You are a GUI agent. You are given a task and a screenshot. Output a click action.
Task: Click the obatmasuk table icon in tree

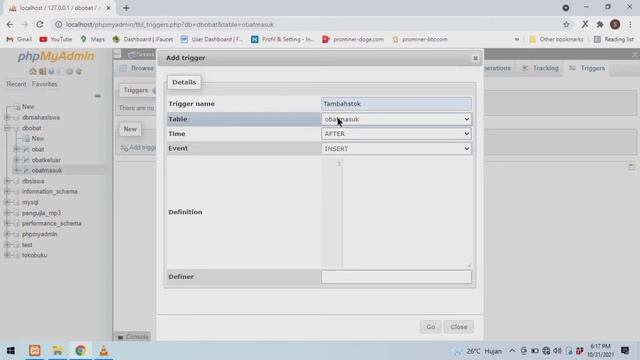[x=26, y=171]
